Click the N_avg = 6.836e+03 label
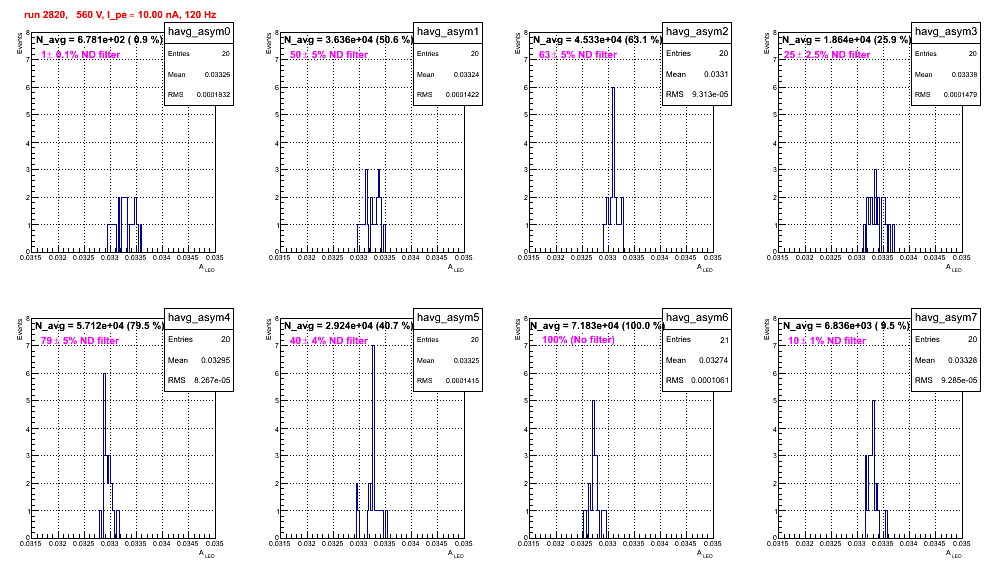Viewport: 996px width, 572px height. tap(846, 326)
